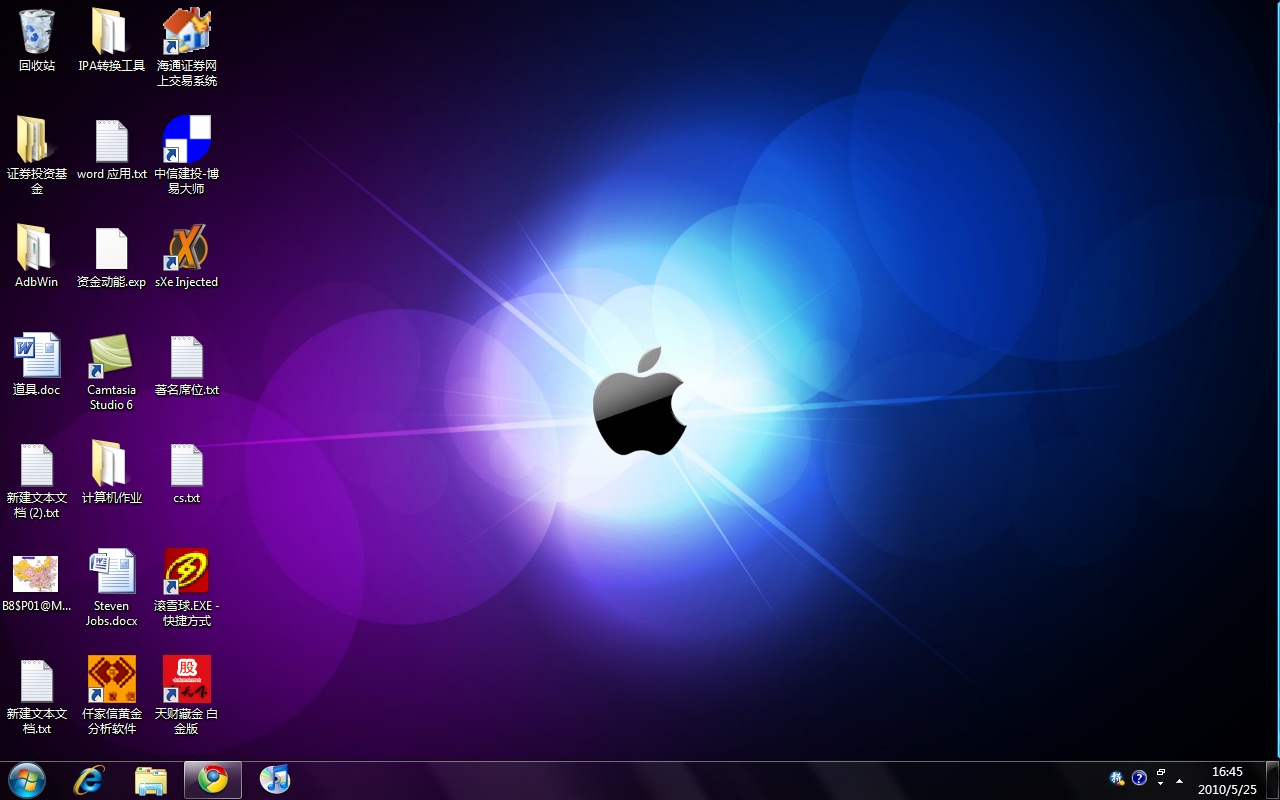Viewport: 1280px width, 800px height.
Task: Open the 回收站 recycle bin icon
Action: click(37, 40)
